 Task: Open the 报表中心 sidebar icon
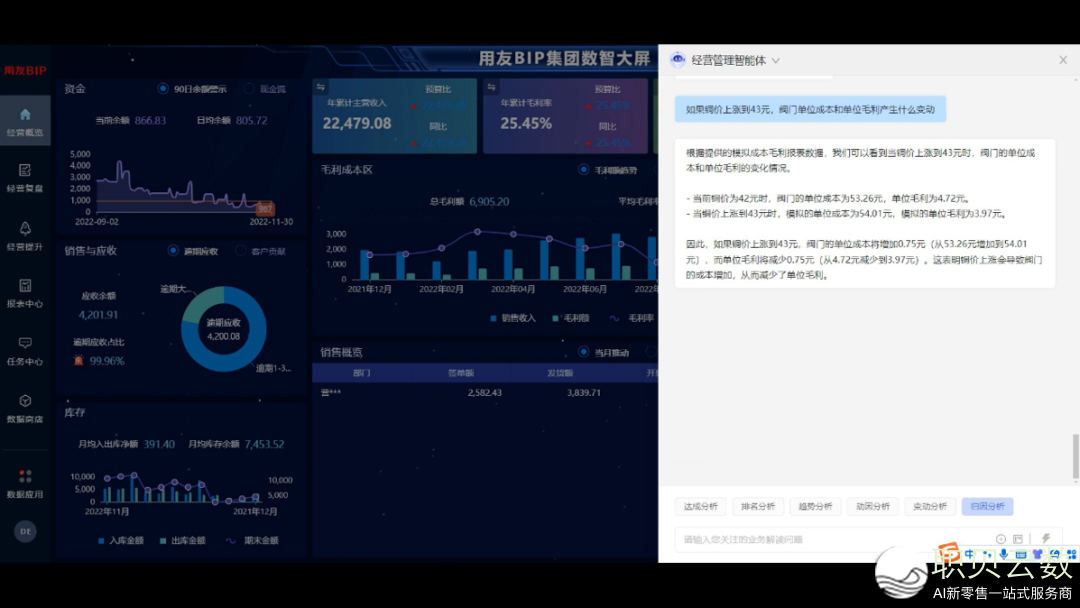click(x=25, y=285)
